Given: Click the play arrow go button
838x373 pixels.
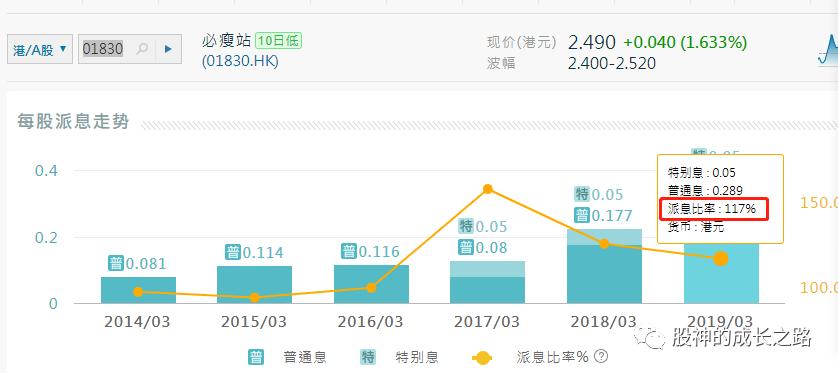Looking at the screenshot, I should coord(168,49).
